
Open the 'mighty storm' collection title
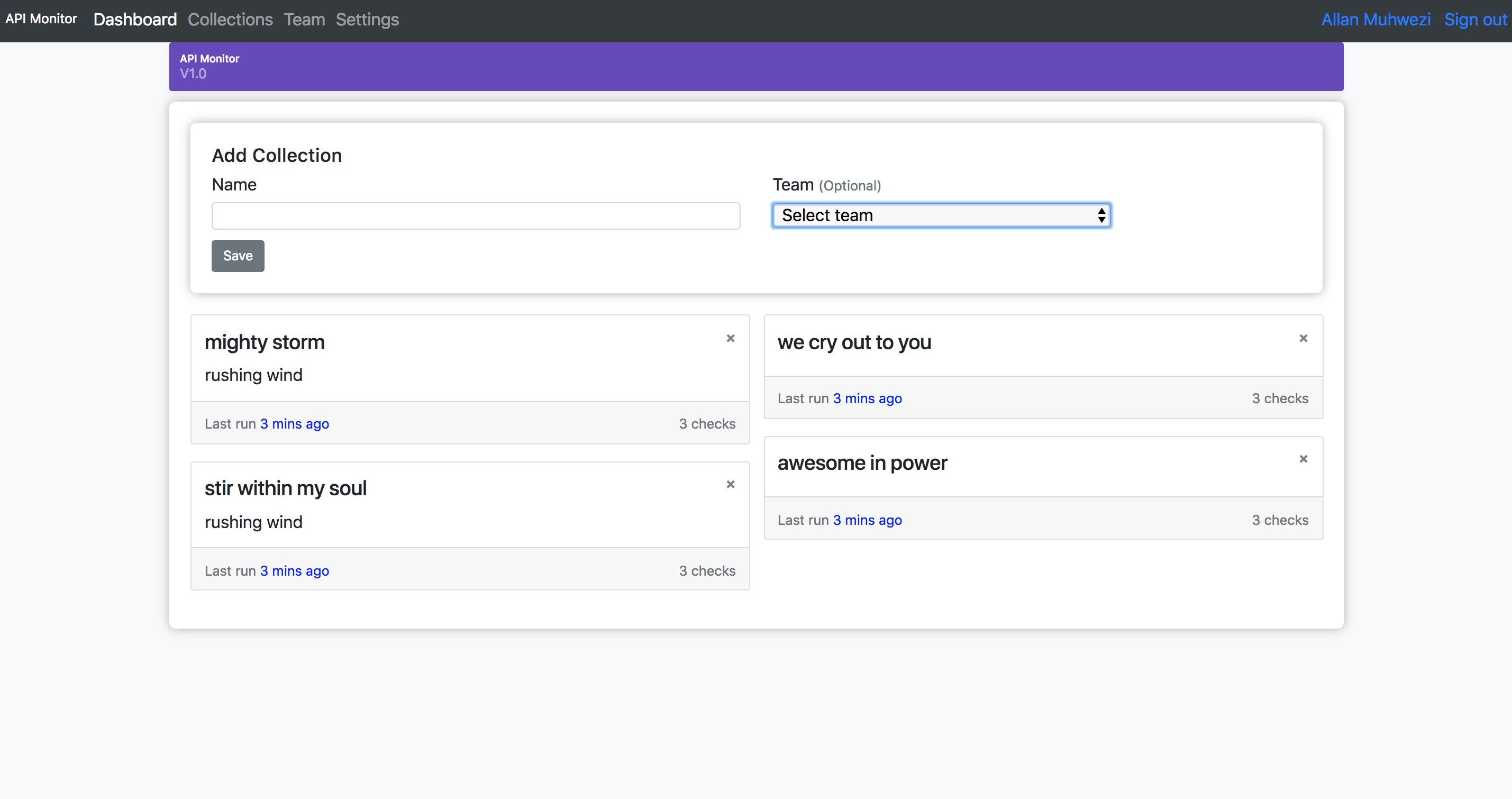(264, 342)
